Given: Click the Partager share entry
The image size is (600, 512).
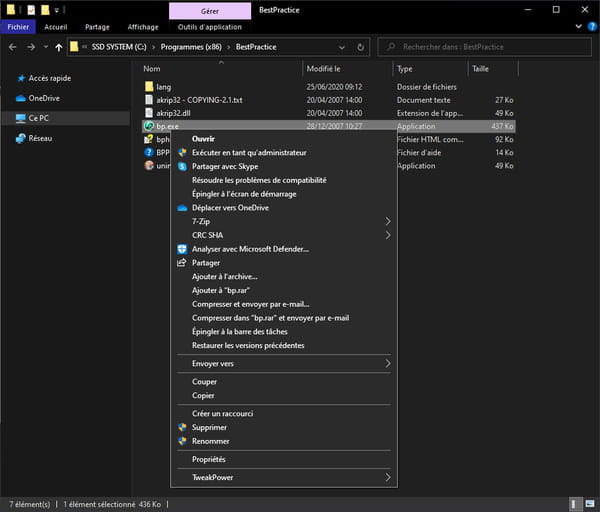Looking at the screenshot, I should [x=284, y=263].
